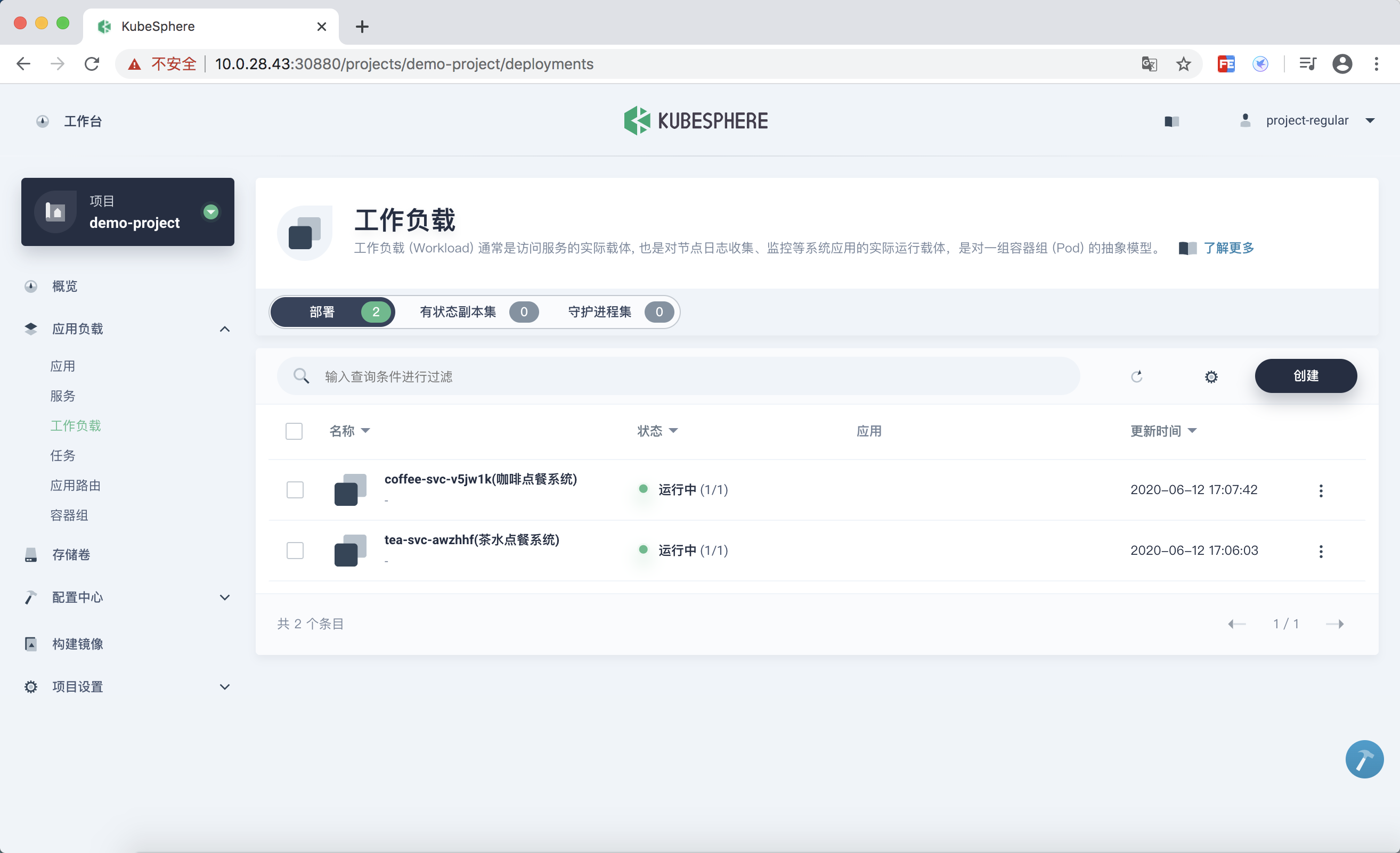Select the tea-svc-awzhhf row checkbox
Viewport: 1400px width, 853px height.
point(295,551)
